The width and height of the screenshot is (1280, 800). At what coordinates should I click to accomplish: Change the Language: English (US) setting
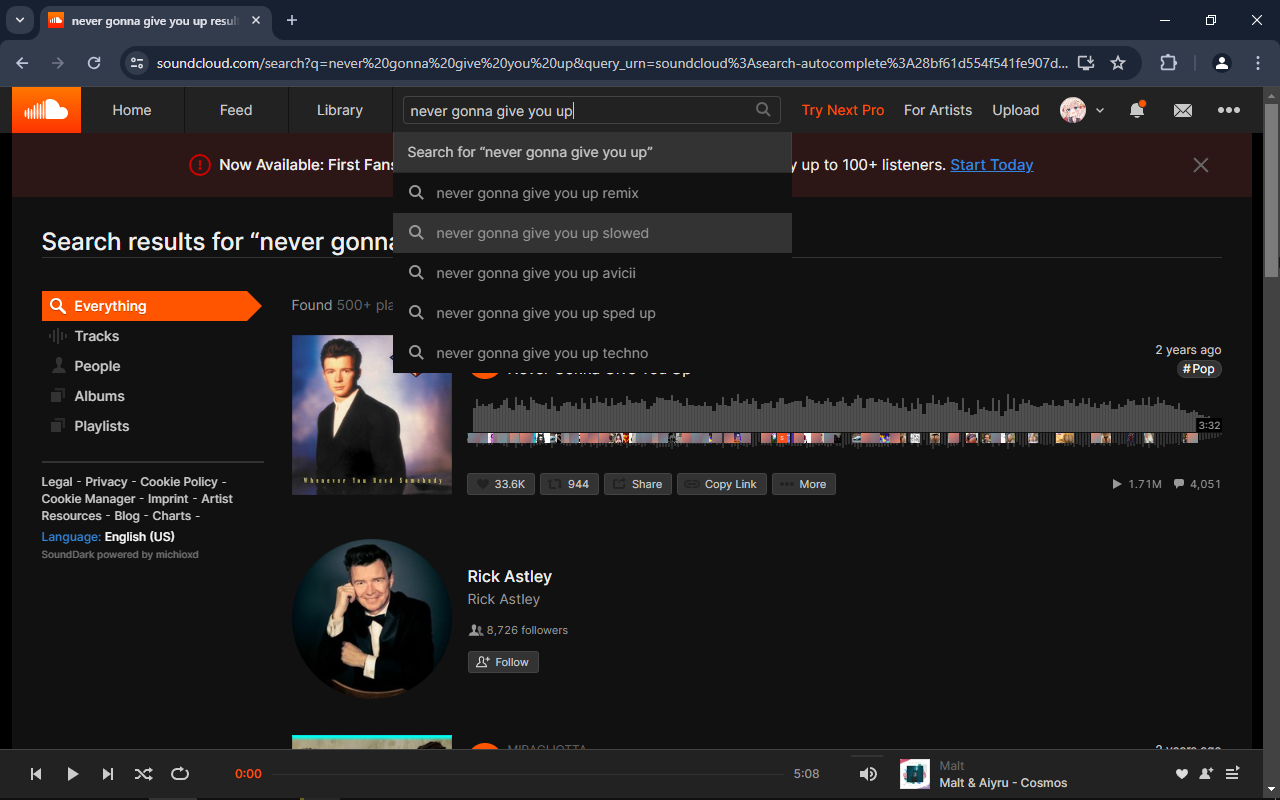[108, 537]
